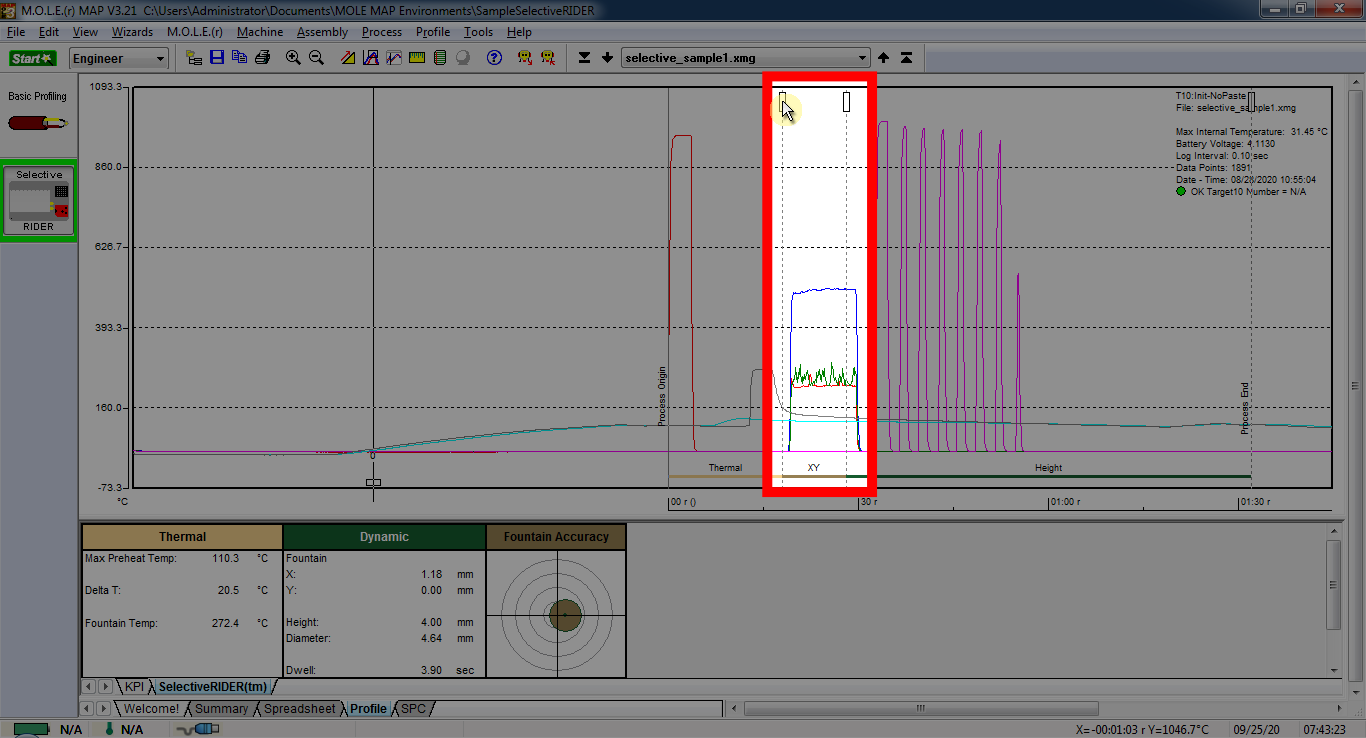The image size is (1366, 738).
Task: Open the M.O.L.E.(r) menu
Action: [x=195, y=32]
